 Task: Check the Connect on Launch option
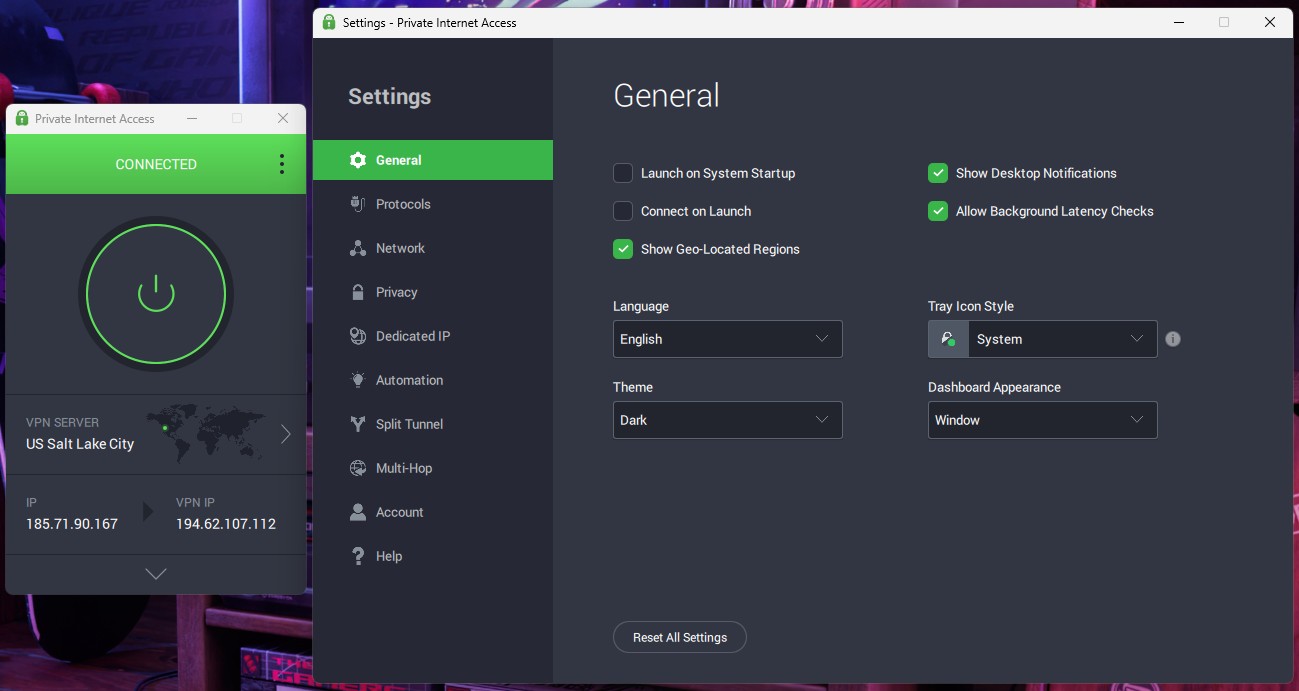(623, 211)
